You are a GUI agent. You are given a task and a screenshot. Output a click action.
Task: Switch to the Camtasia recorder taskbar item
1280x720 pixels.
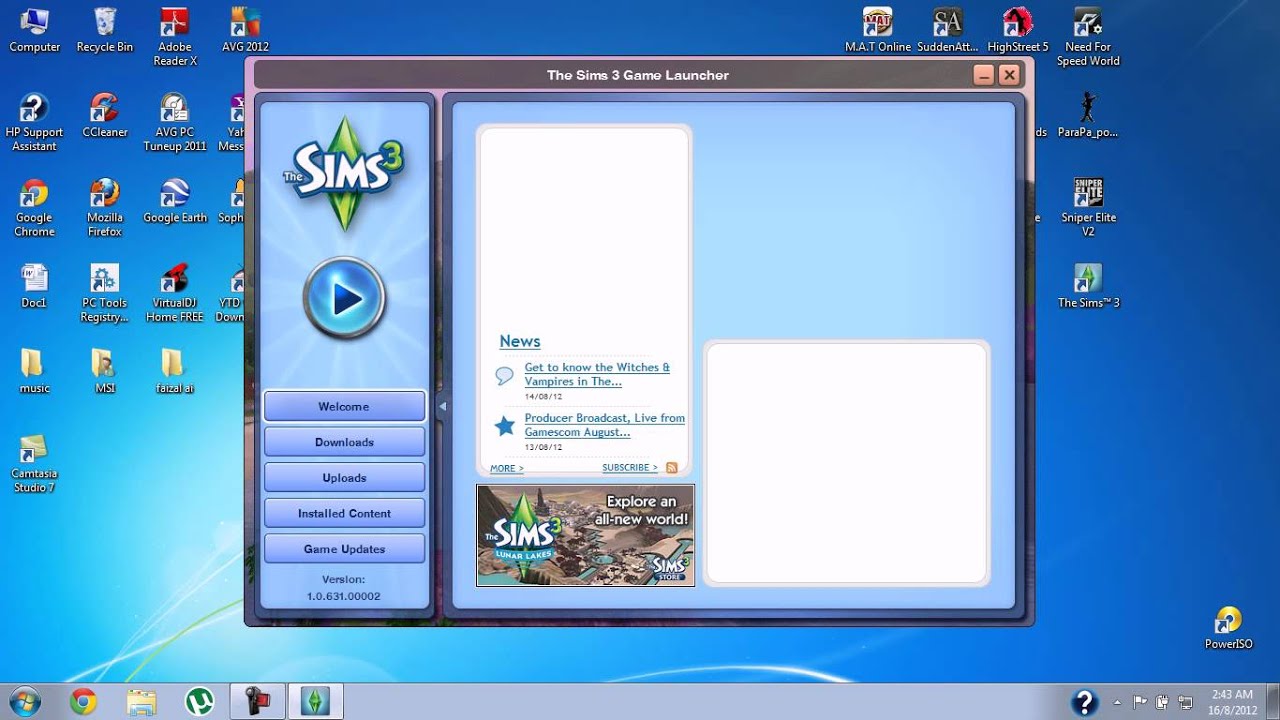(x=258, y=702)
